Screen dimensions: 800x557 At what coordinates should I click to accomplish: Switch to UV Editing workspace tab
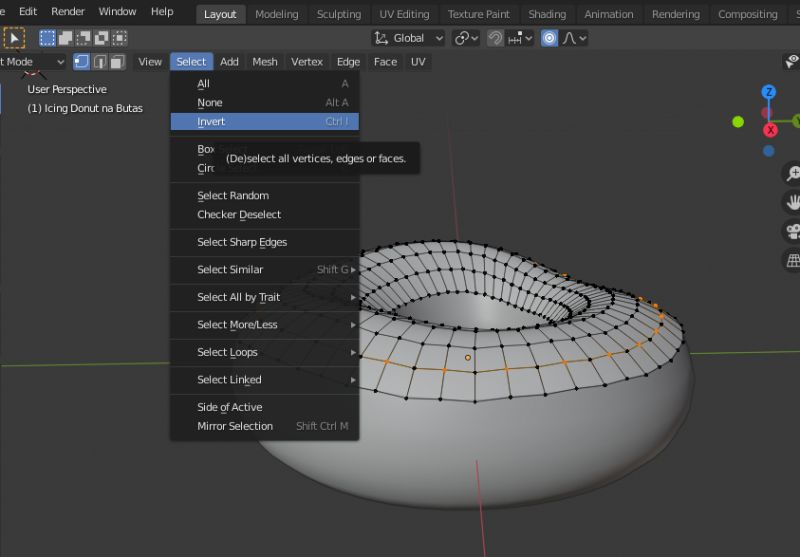[404, 14]
